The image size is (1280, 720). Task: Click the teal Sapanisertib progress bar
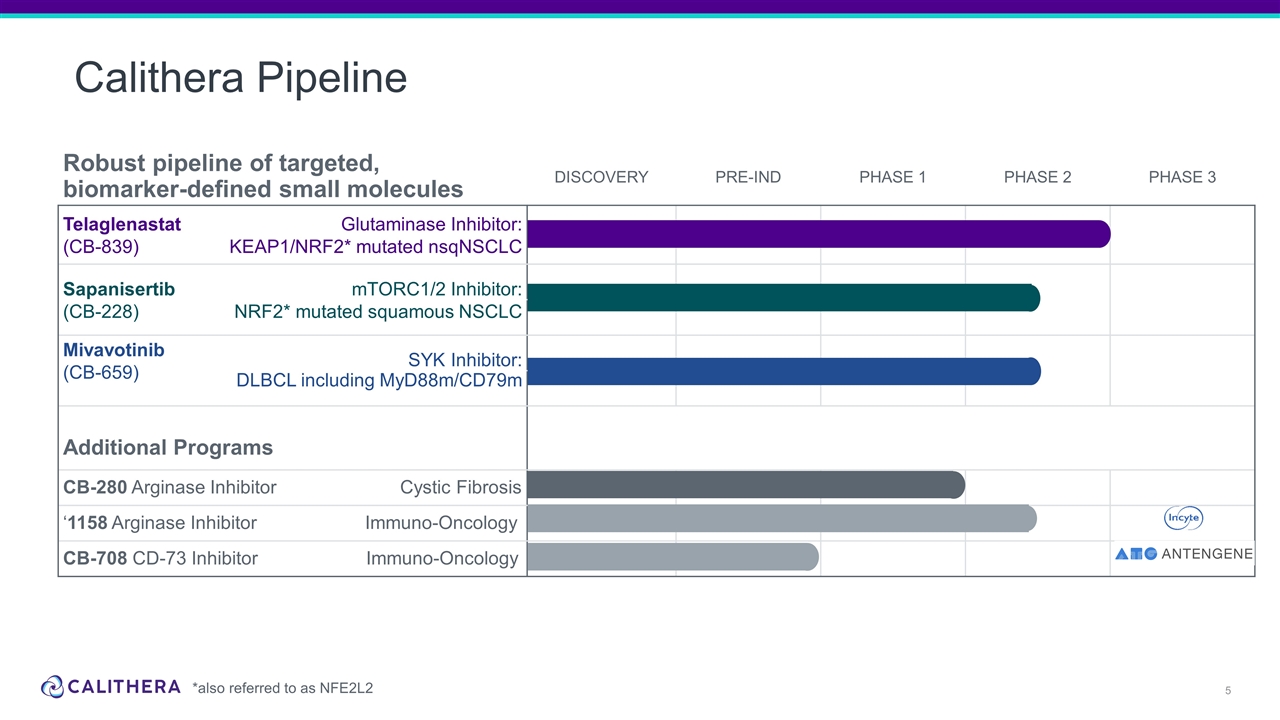783,297
